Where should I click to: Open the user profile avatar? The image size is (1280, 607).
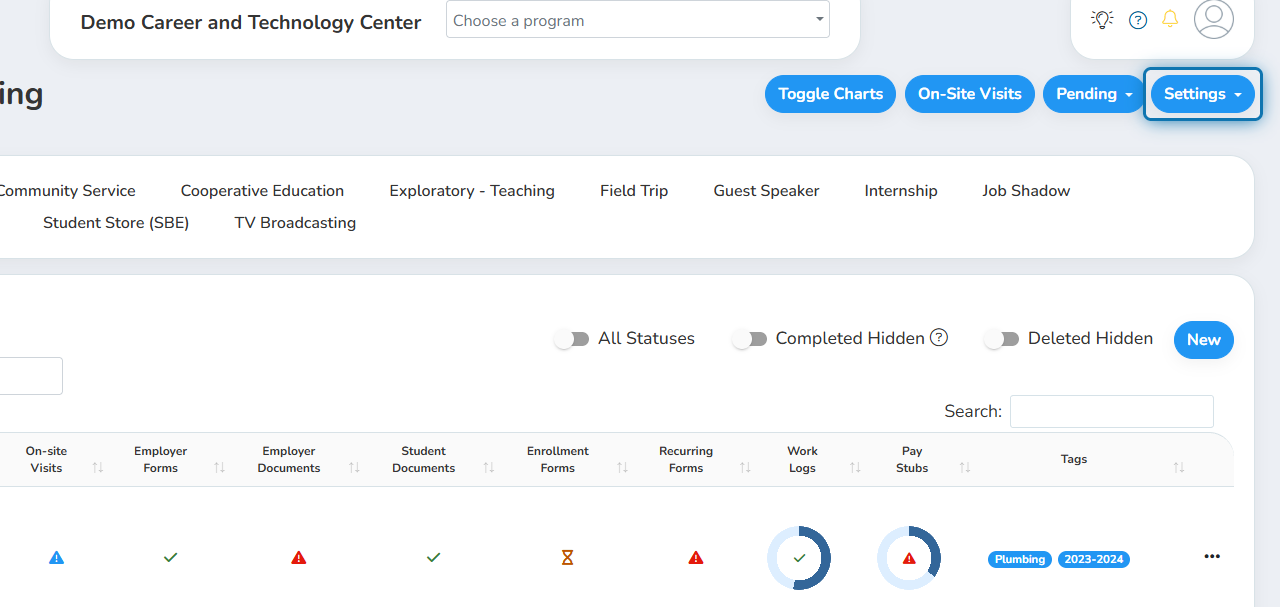(1214, 19)
